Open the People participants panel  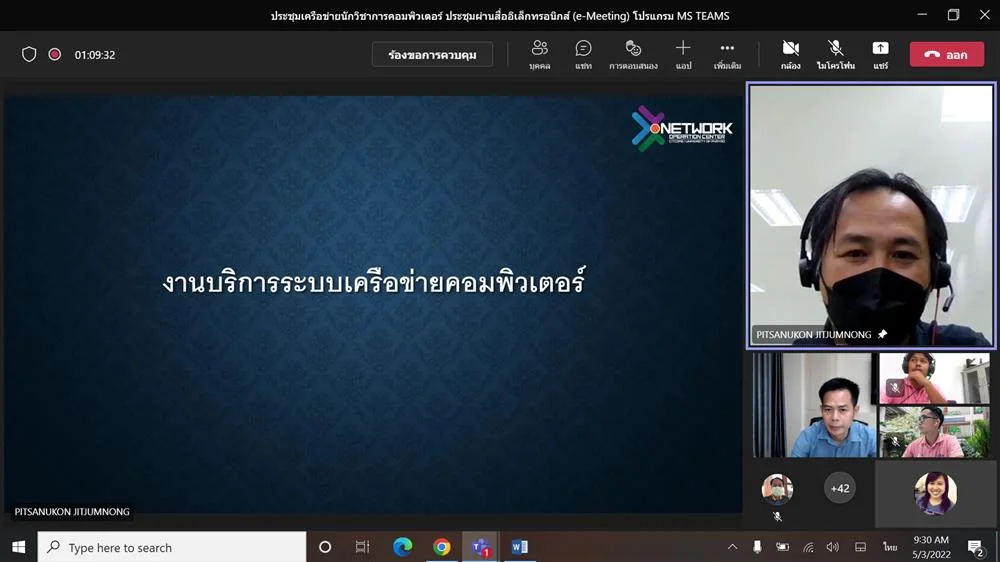(x=540, y=55)
